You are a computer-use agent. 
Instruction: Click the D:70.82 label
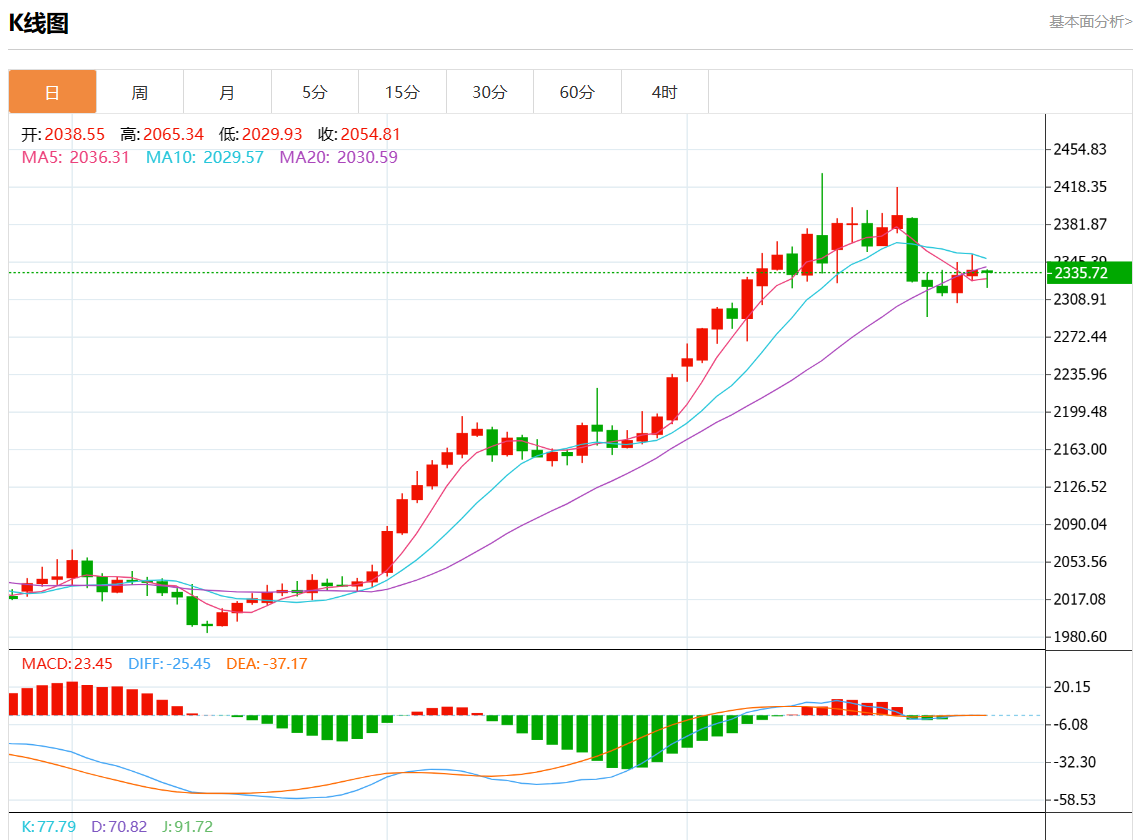[119, 827]
